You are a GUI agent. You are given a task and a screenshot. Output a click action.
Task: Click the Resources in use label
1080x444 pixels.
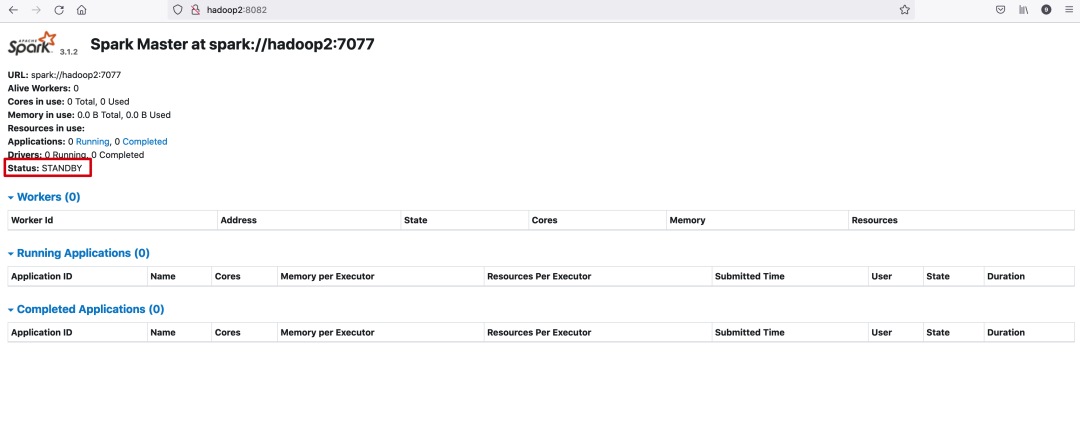[46, 128]
